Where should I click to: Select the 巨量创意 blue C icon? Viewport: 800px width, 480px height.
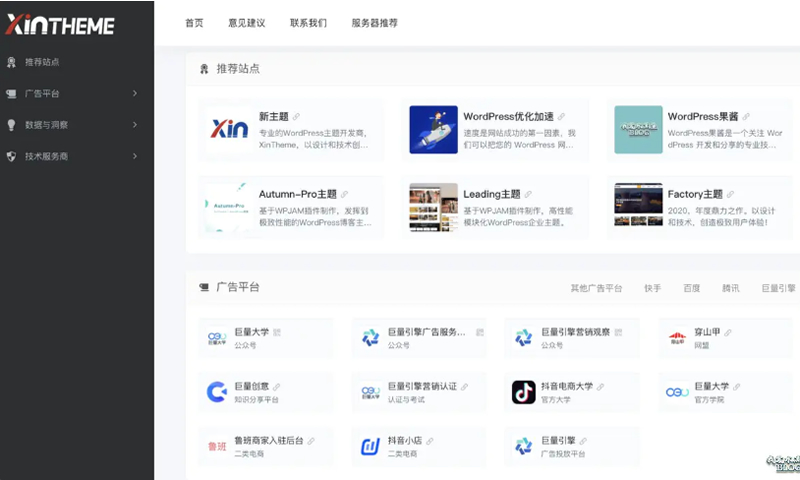(x=216, y=392)
